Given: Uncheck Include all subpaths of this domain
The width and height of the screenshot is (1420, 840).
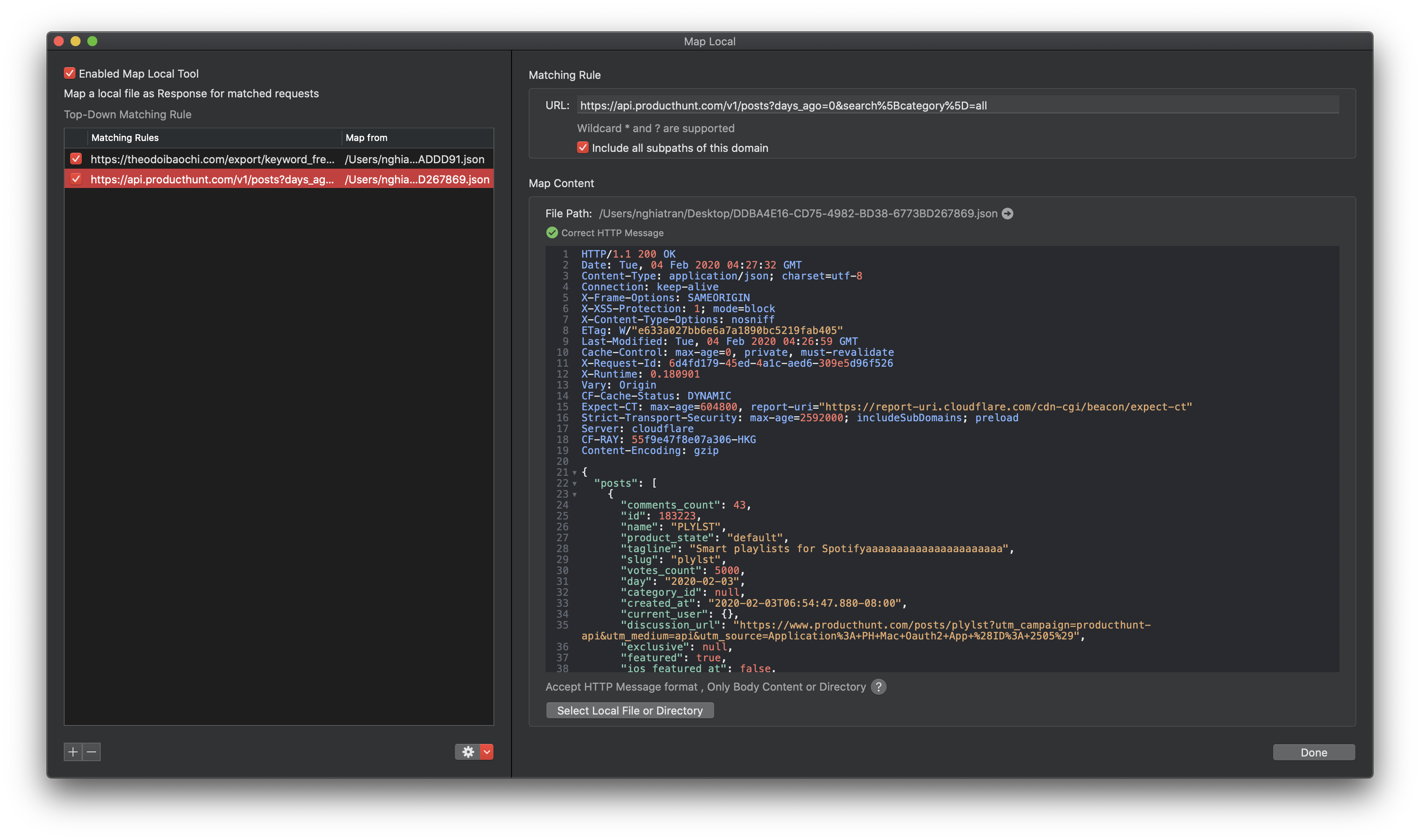Looking at the screenshot, I should point(582,148).
